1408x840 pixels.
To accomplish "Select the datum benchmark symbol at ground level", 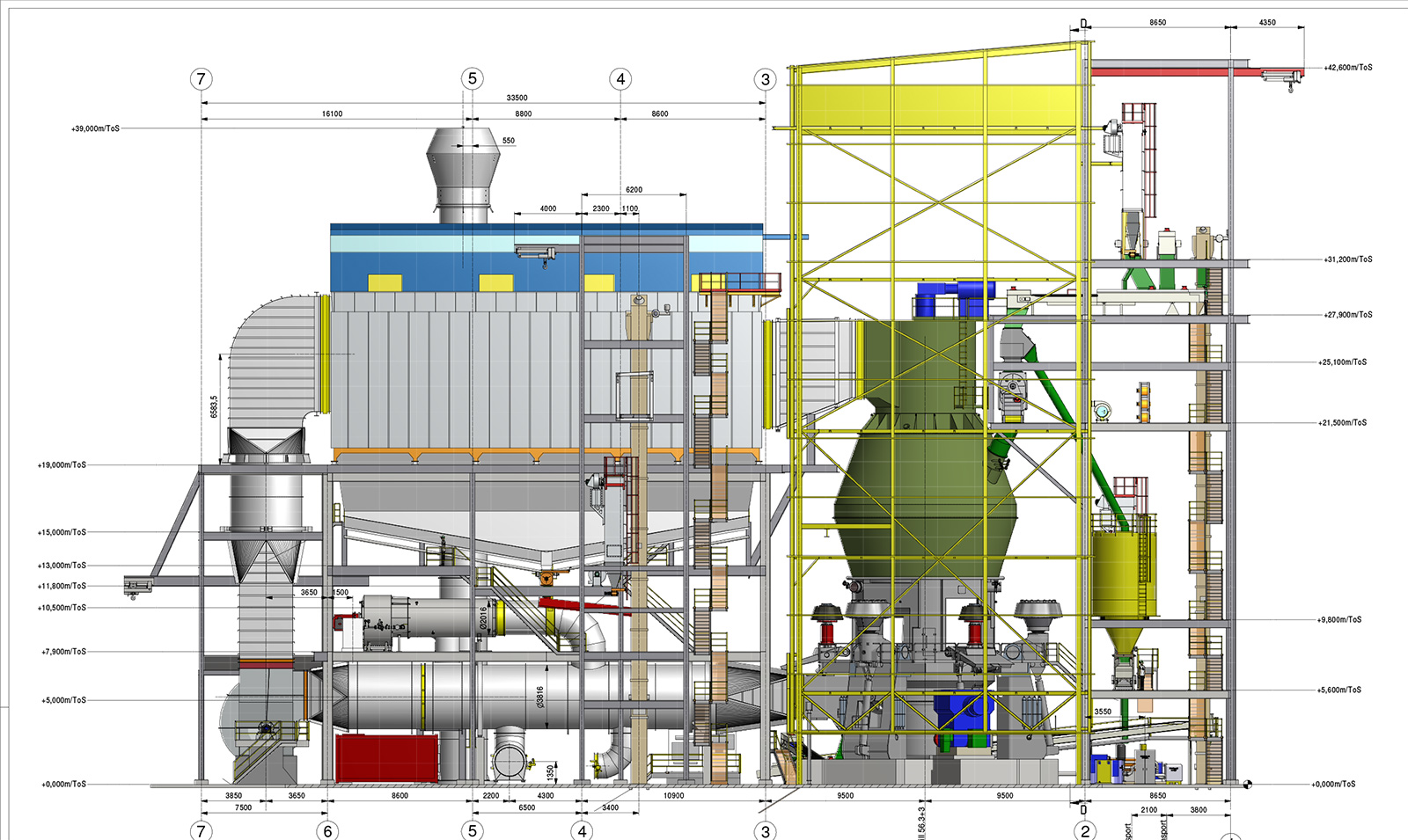I will click(x=1247, y=785).
